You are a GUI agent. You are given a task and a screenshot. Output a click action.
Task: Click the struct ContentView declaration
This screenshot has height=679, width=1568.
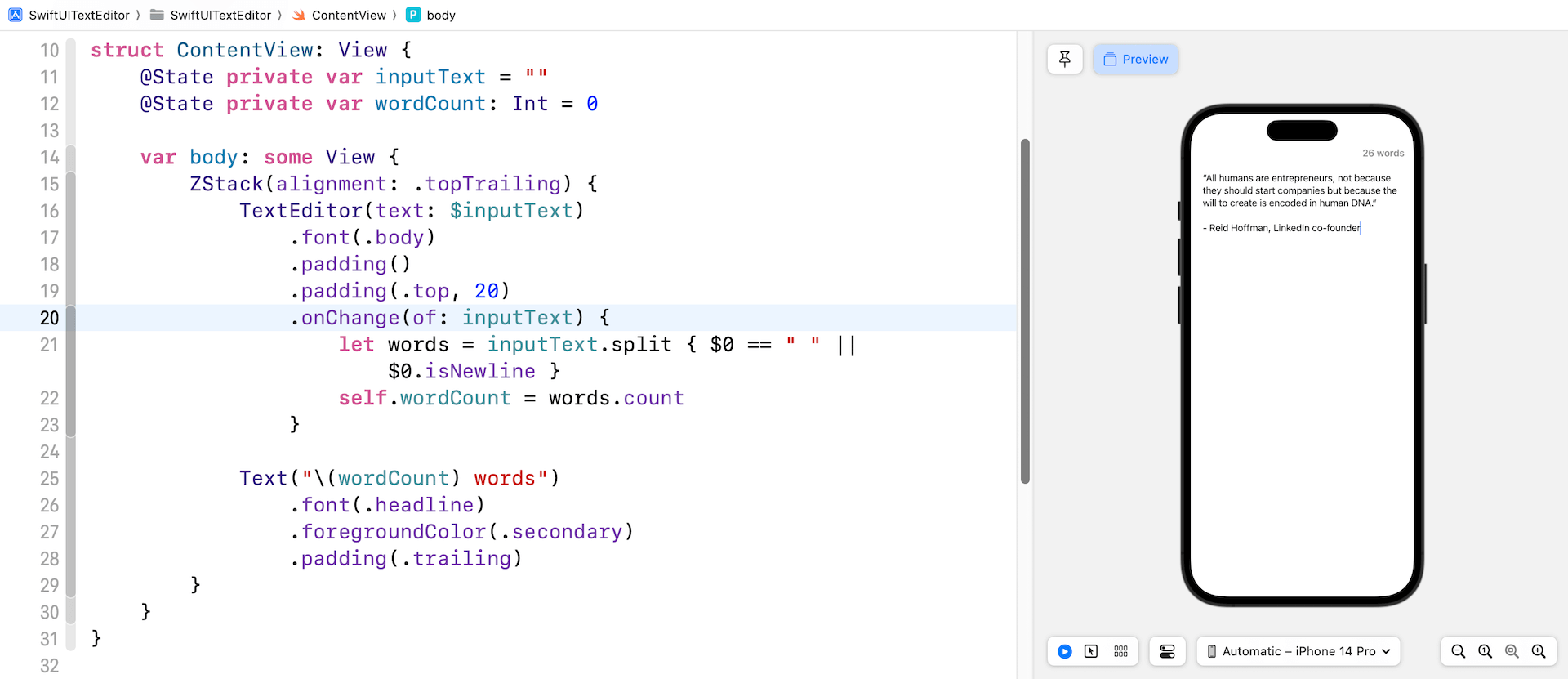pyautogui.click(x=252, y=50)
